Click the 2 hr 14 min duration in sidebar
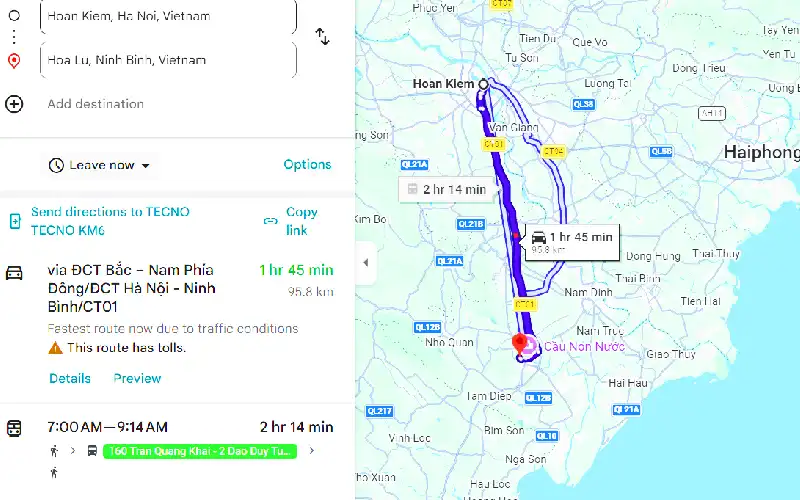The width and height of the screenshot is (800, 500). pos(296,427)
